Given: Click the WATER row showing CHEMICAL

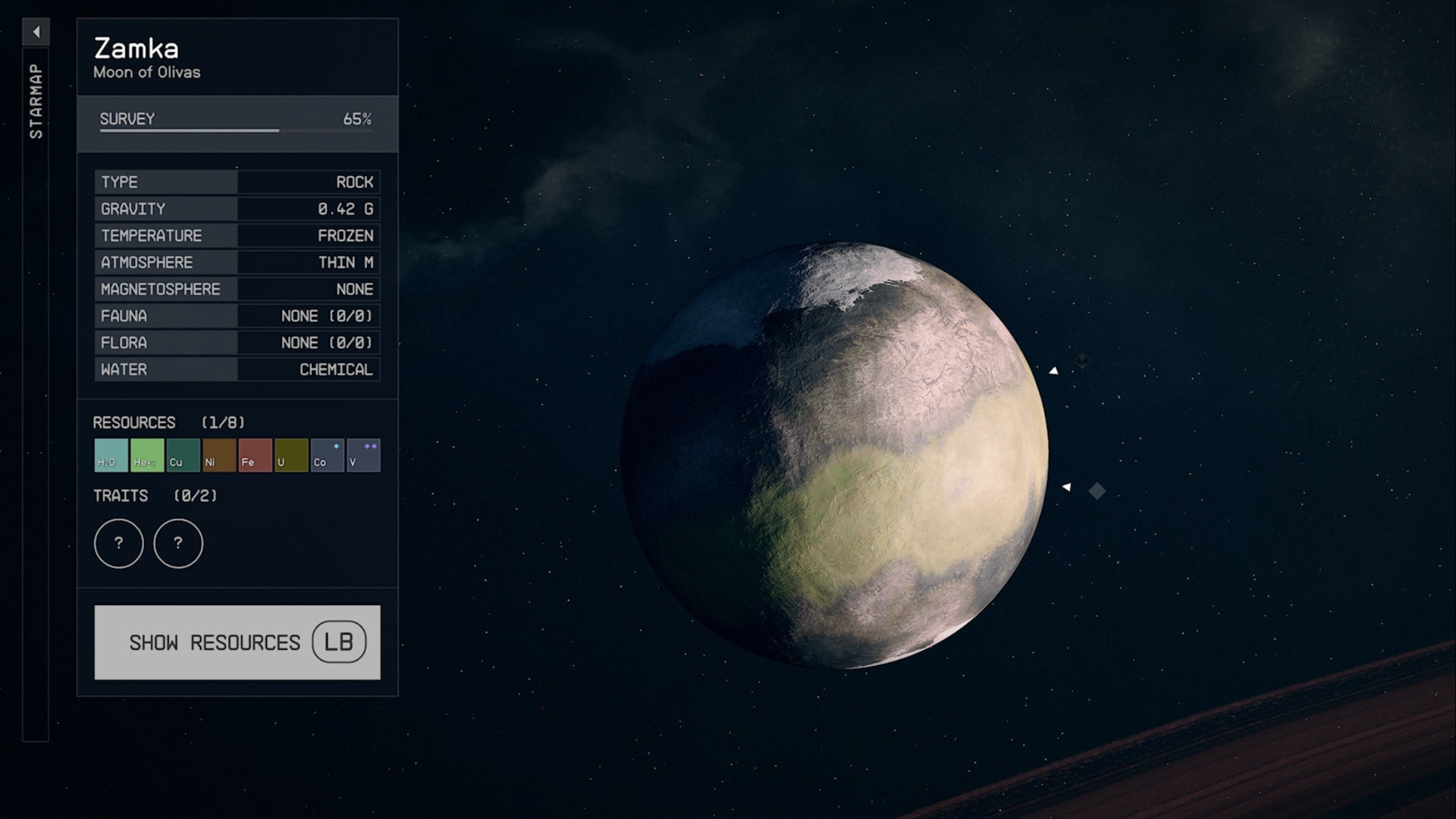Looking at the screenshot, I should 237,369.
